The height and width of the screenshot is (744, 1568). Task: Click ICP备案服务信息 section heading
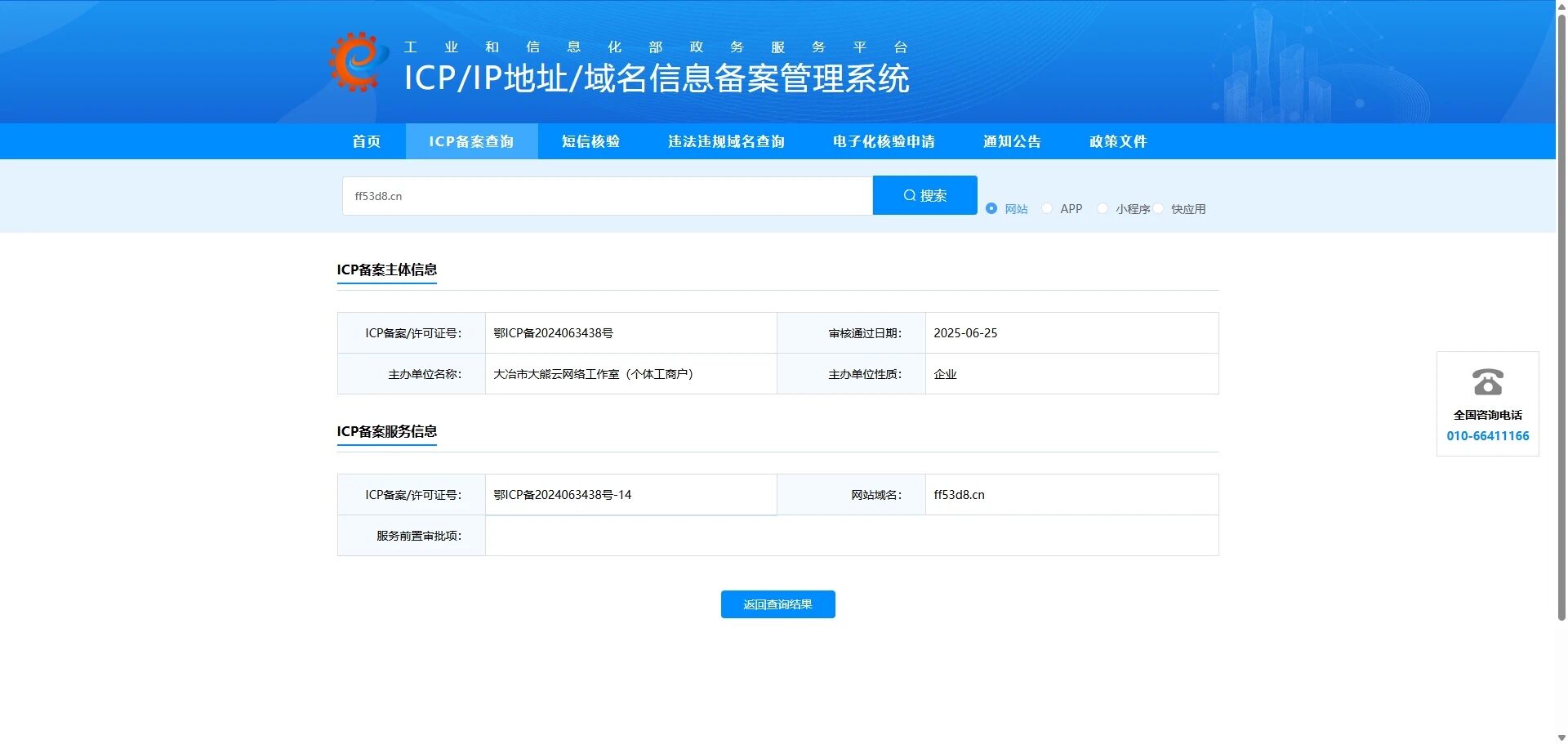[x=386, y=431]
